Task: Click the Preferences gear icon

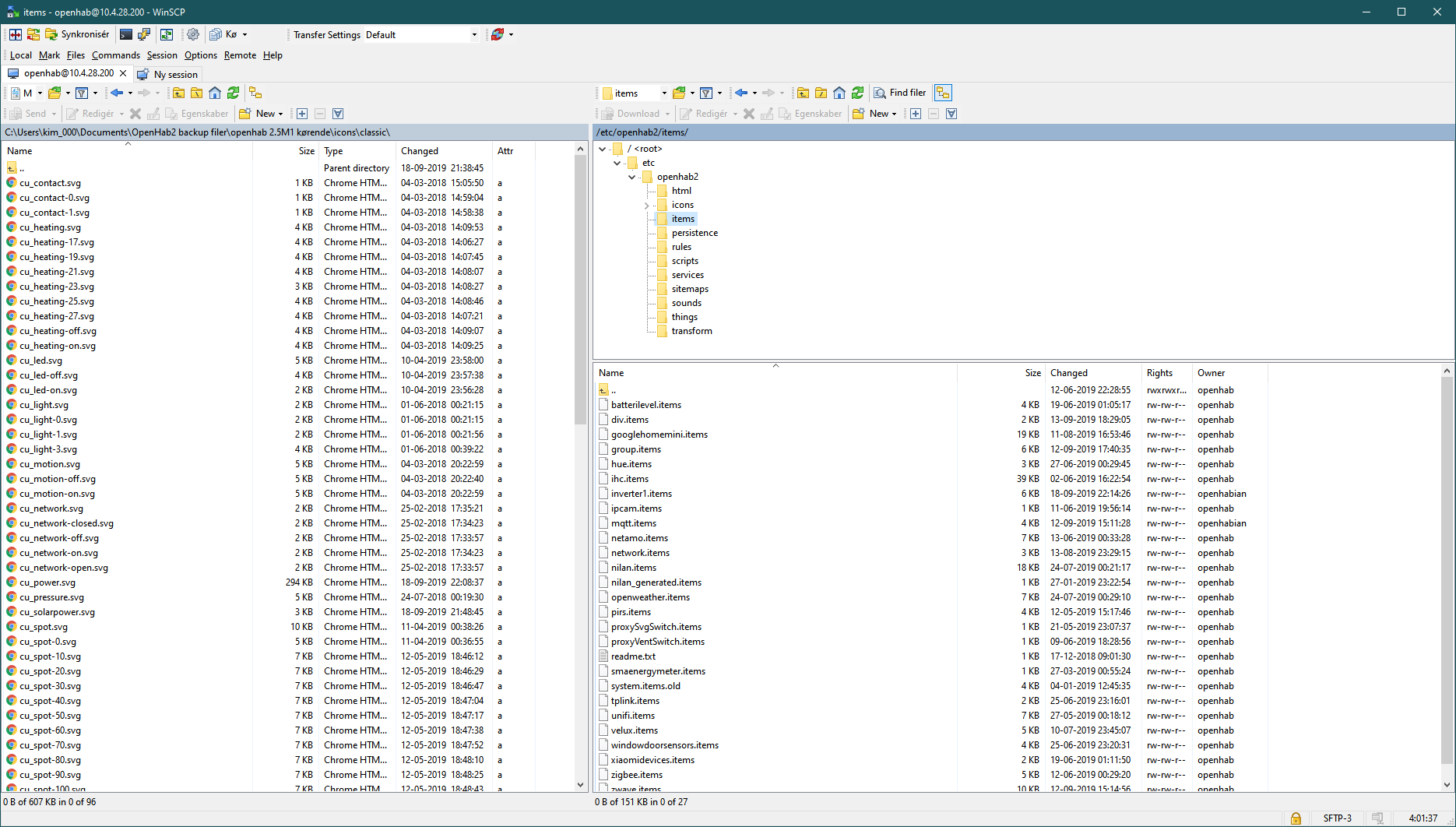Action: [x=193, y=34]
